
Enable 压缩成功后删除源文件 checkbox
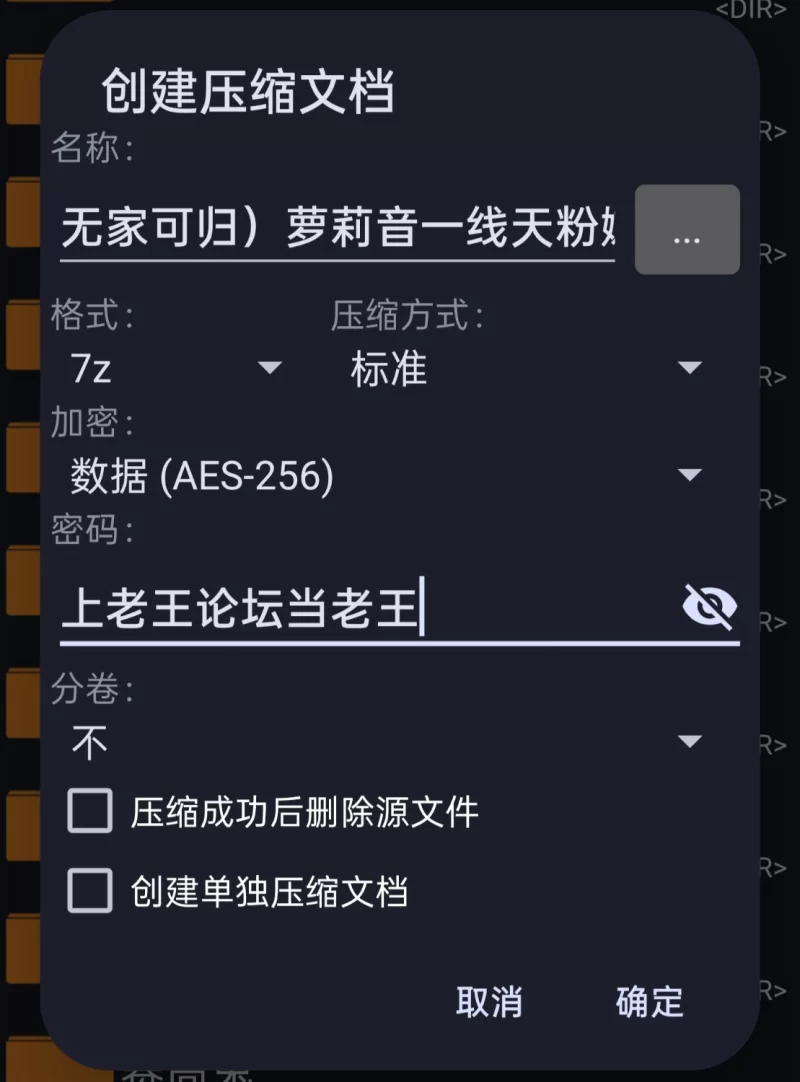(x=90, y=811)
